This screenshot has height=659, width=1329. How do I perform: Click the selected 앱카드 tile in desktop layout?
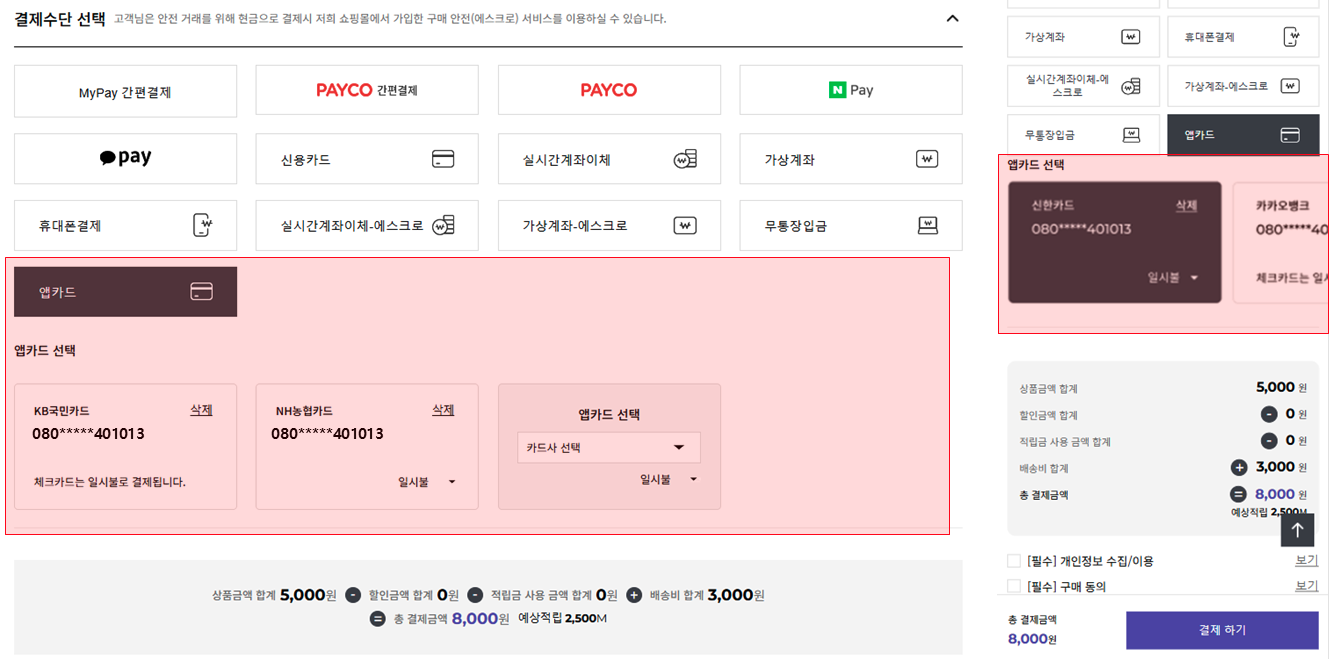click(125, 292)
